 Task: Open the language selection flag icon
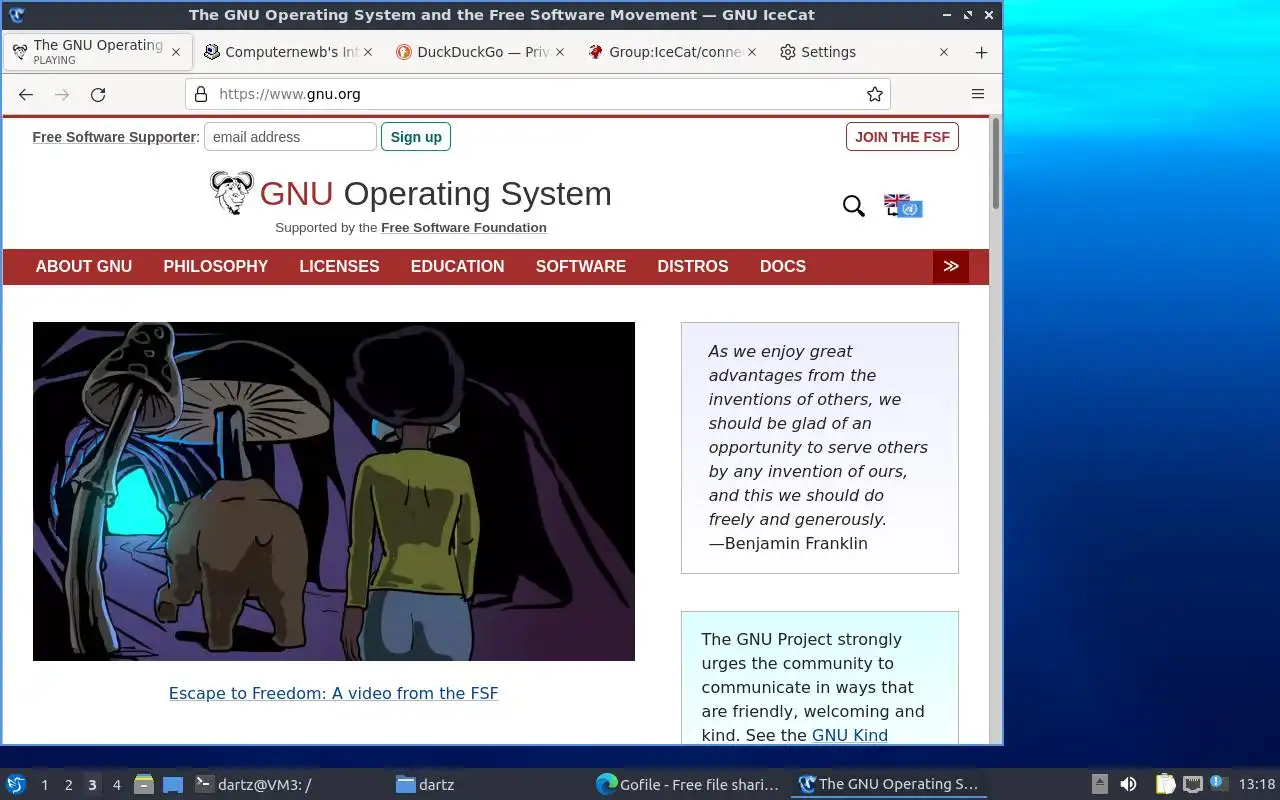903,206
